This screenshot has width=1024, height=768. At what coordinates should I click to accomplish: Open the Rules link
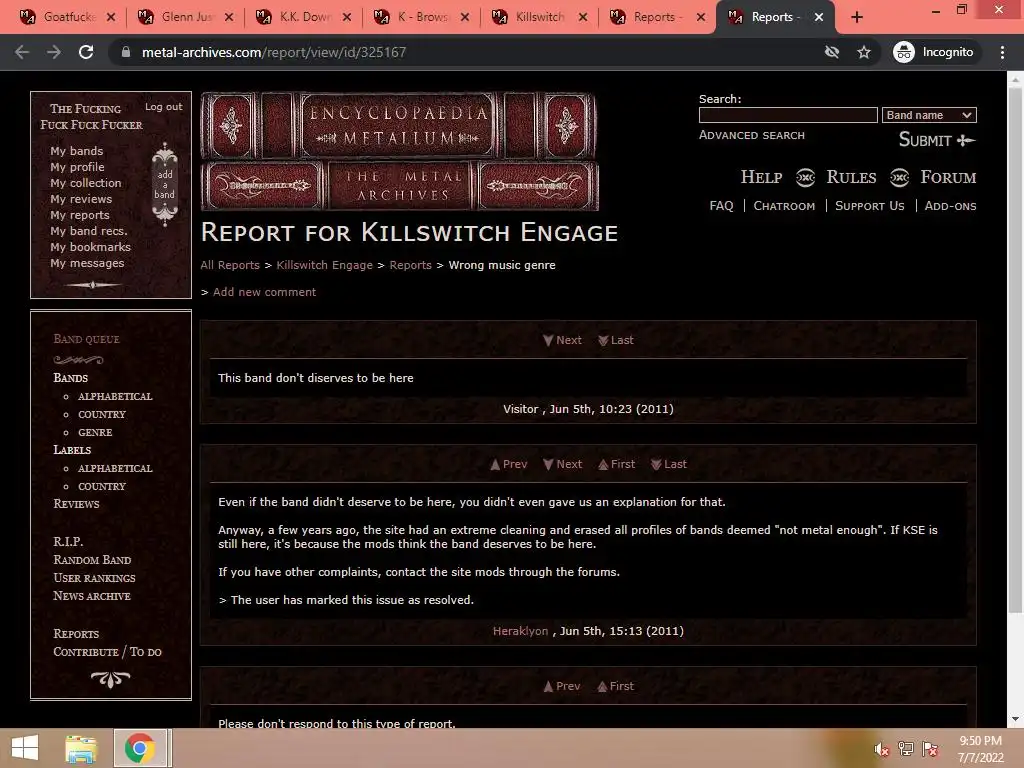851,177
